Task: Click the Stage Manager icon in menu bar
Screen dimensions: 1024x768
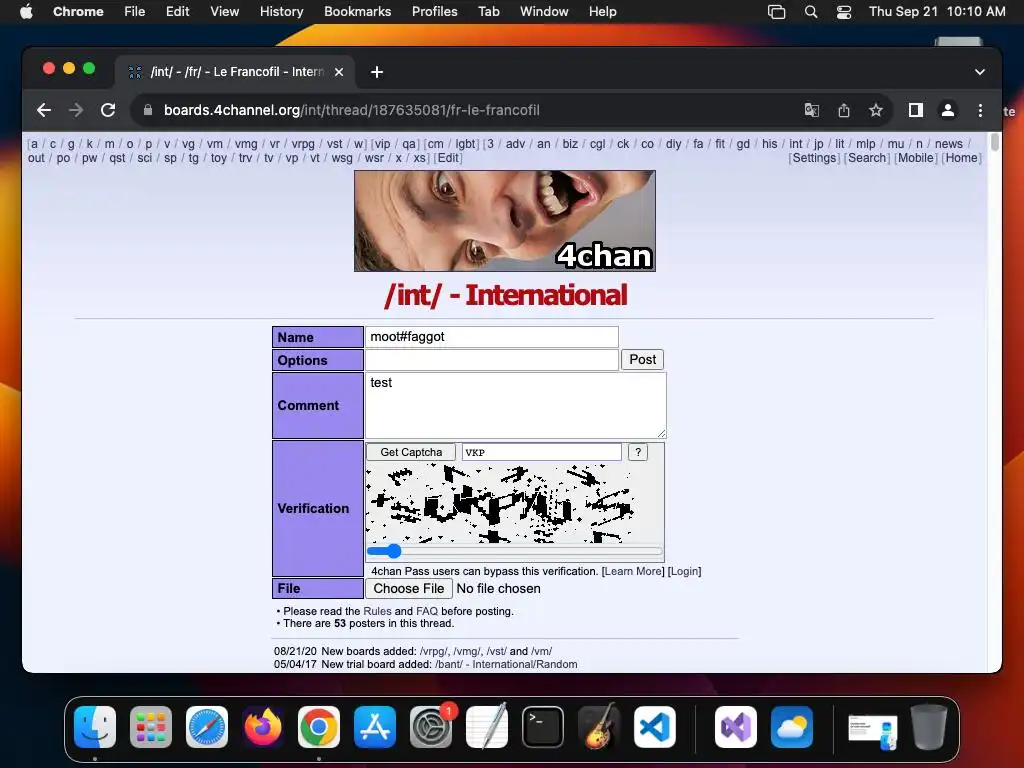Action: 776,11
